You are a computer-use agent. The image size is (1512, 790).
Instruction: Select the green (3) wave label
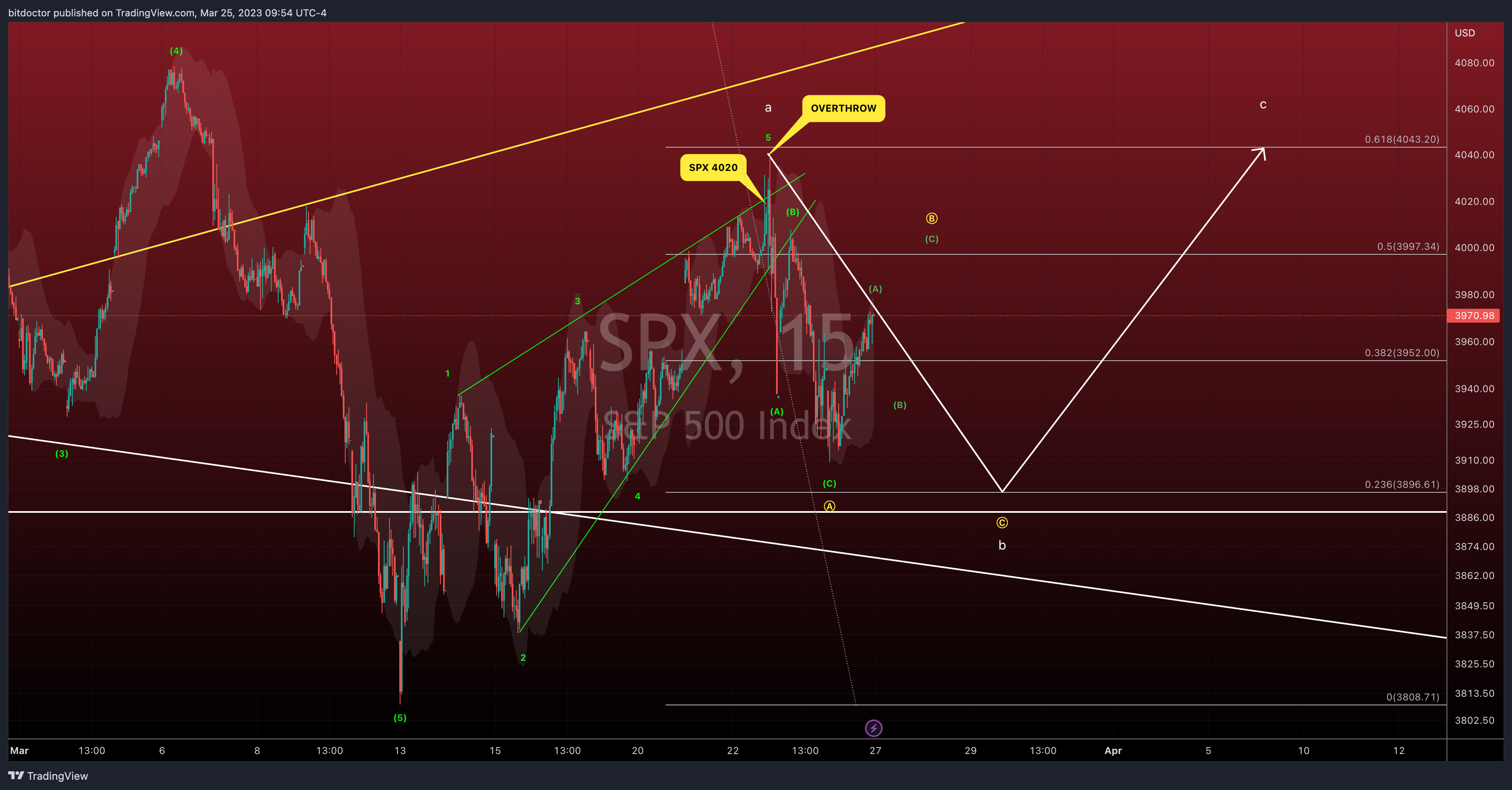click(62, 454)
